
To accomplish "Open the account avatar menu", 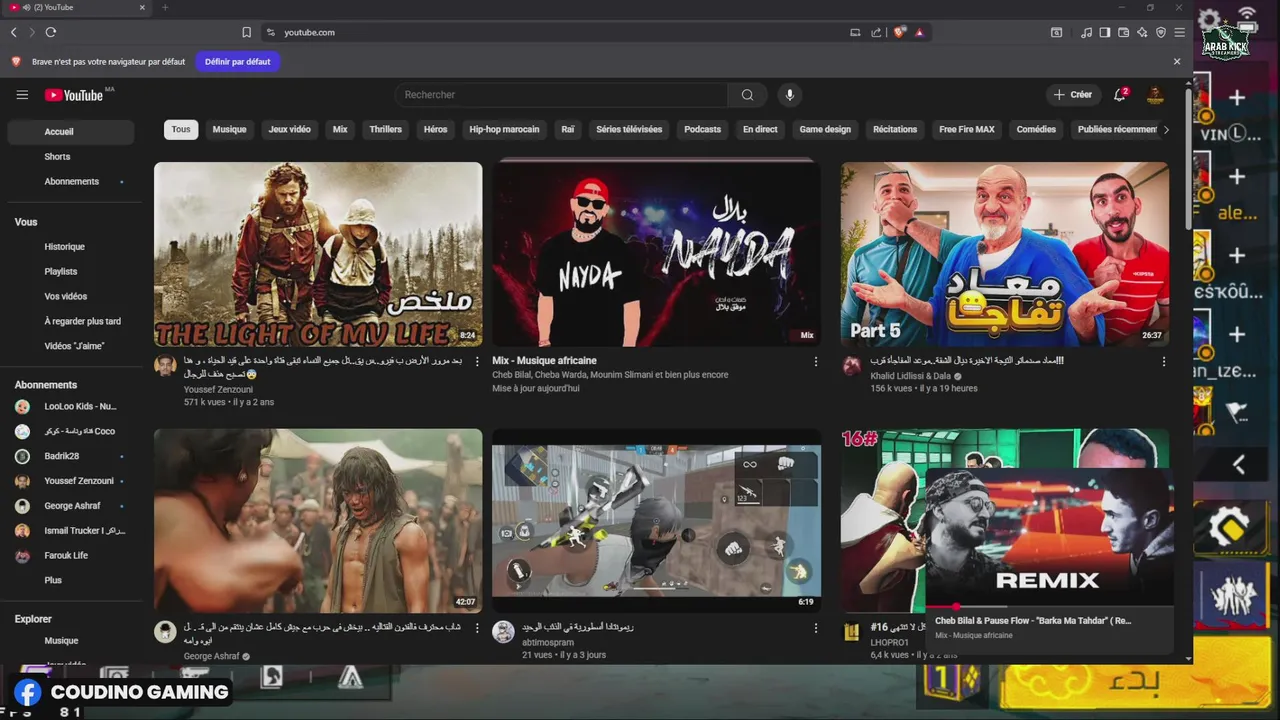I will click(1155, 95).
